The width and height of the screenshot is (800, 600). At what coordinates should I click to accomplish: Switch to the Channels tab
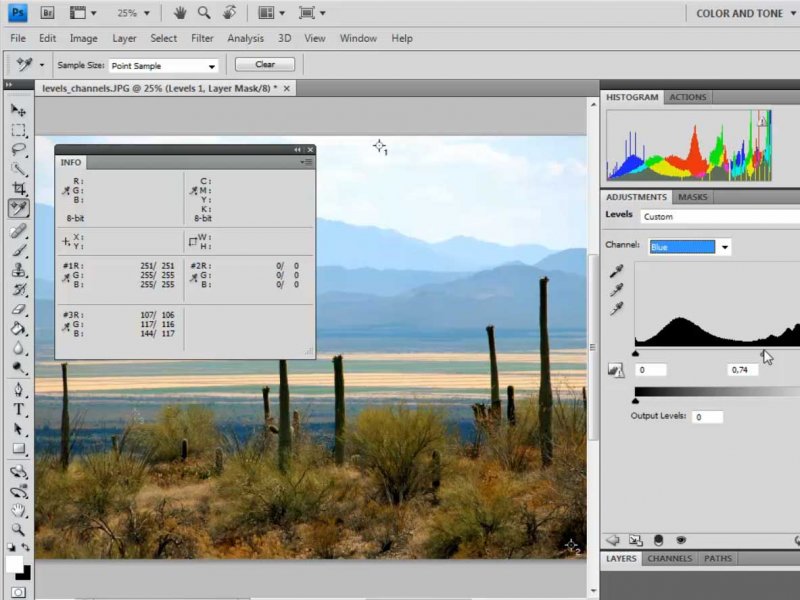pyautogui.click(x=669, y=559)
